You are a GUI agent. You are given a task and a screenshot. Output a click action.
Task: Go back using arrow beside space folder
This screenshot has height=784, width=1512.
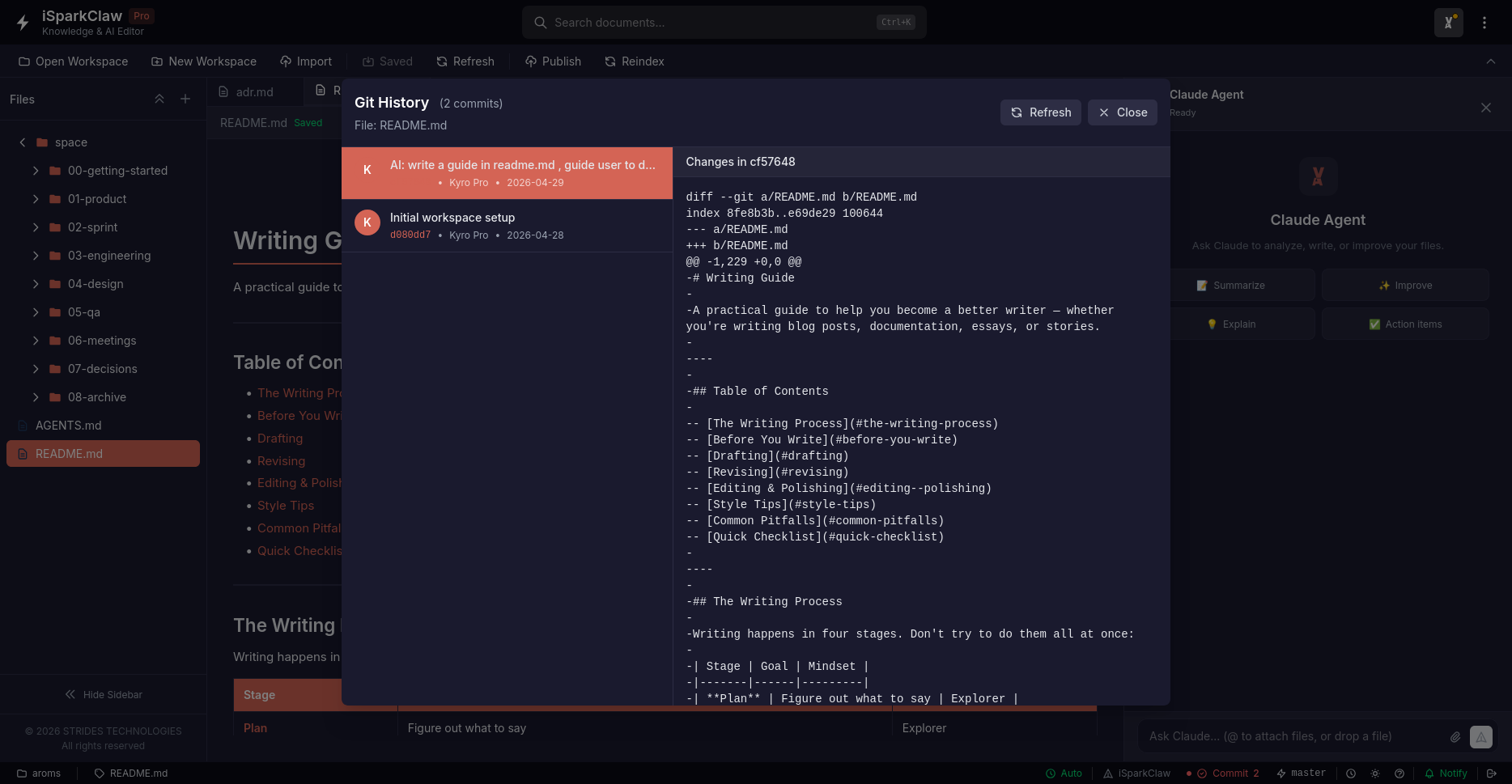point(23,142)
